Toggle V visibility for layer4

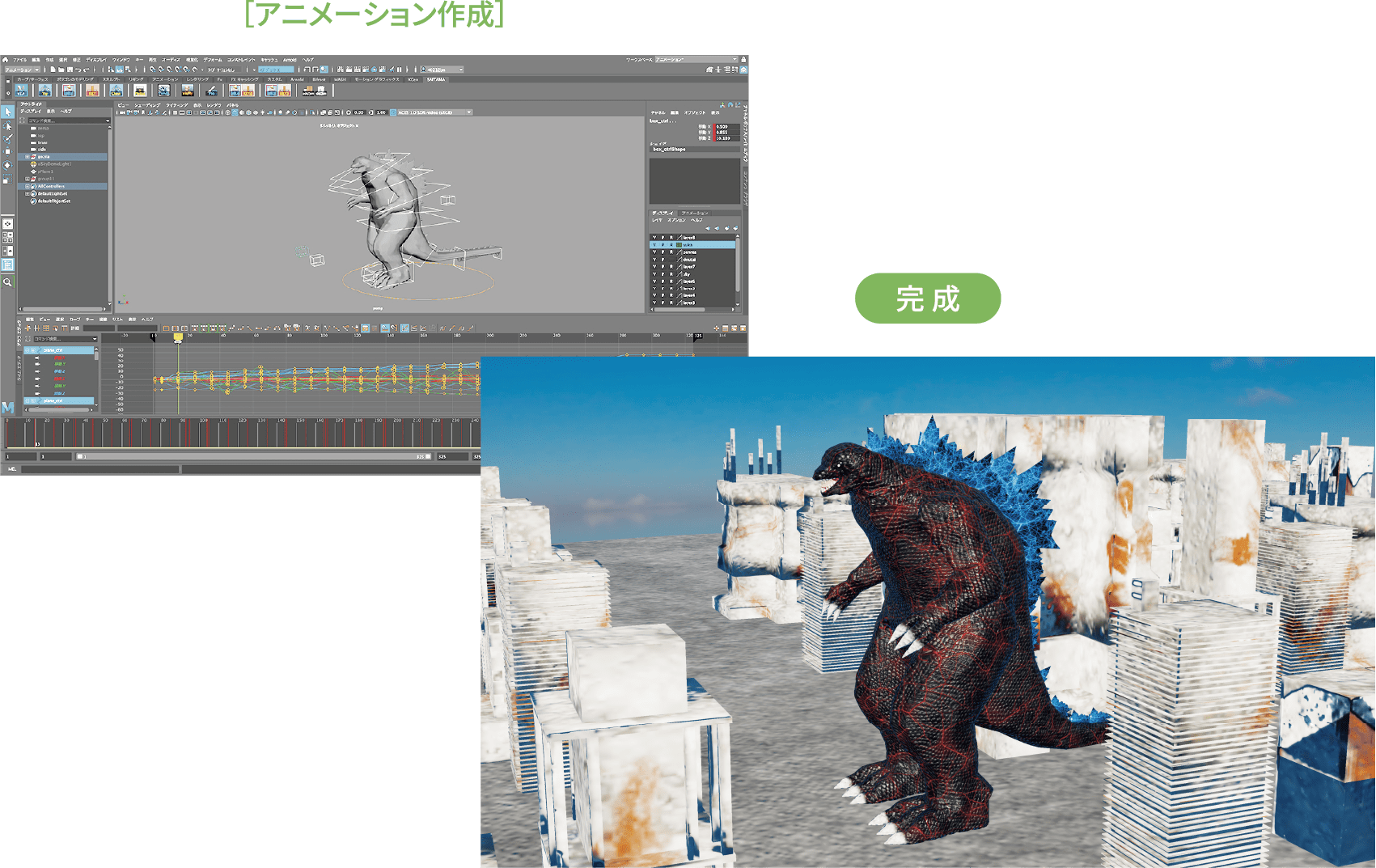click(x=654, y=295)
